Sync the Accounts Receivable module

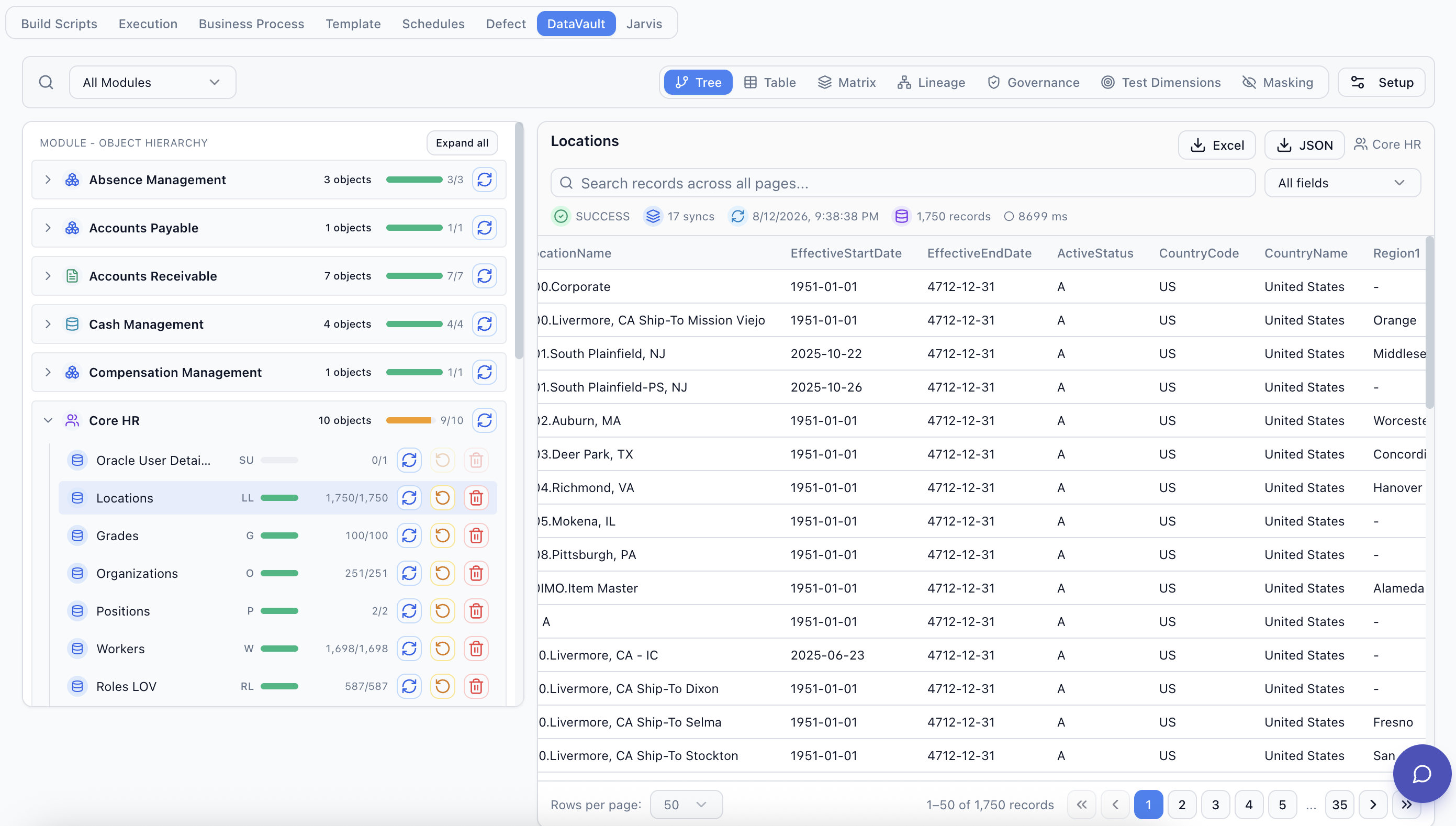(485, 276)
